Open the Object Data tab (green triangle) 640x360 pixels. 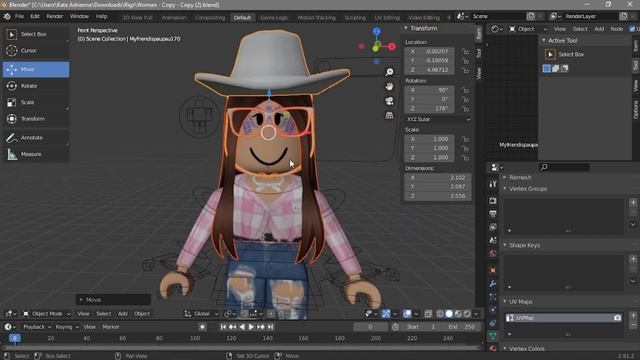pyautogui.click(x=493, y=336)
